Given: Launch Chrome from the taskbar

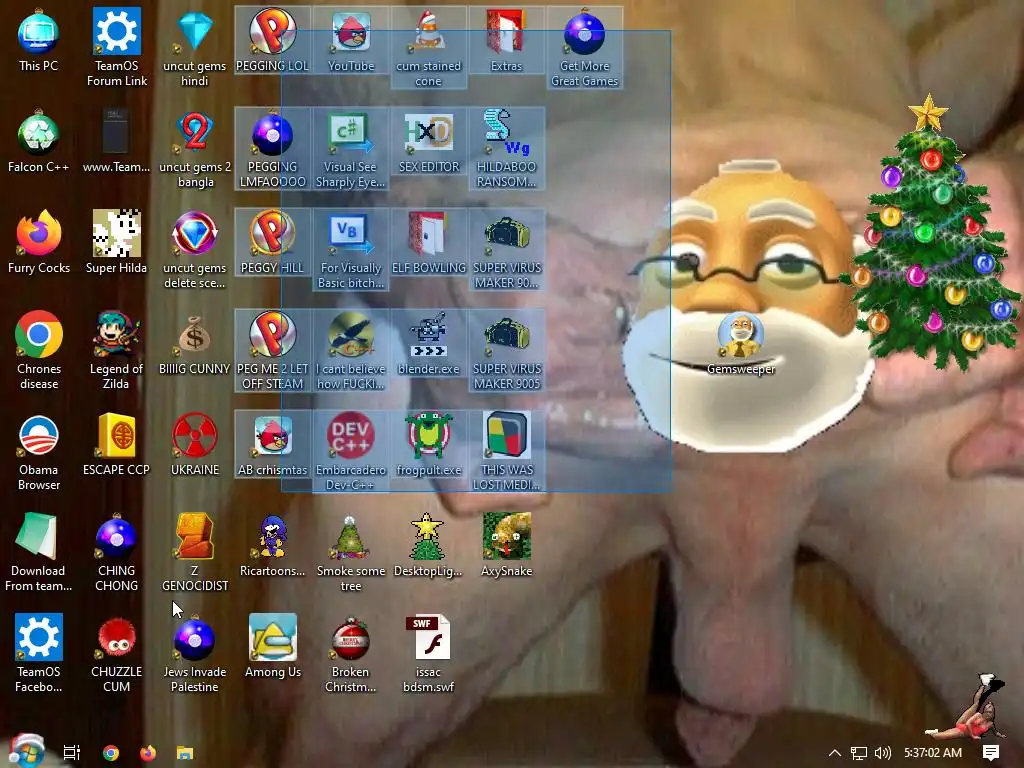Looking at the screenshot, I should point(111,753).
